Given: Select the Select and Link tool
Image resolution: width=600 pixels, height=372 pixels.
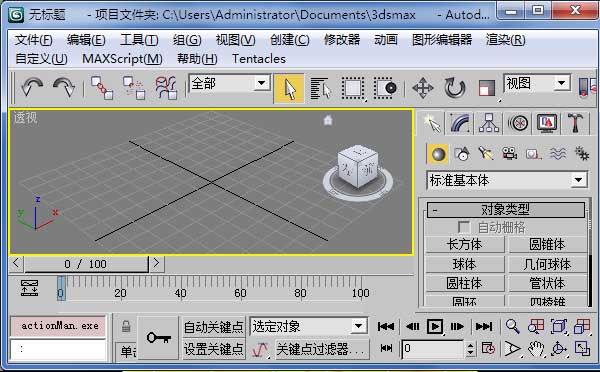Looking at the screenshot, I should (102, 88).
